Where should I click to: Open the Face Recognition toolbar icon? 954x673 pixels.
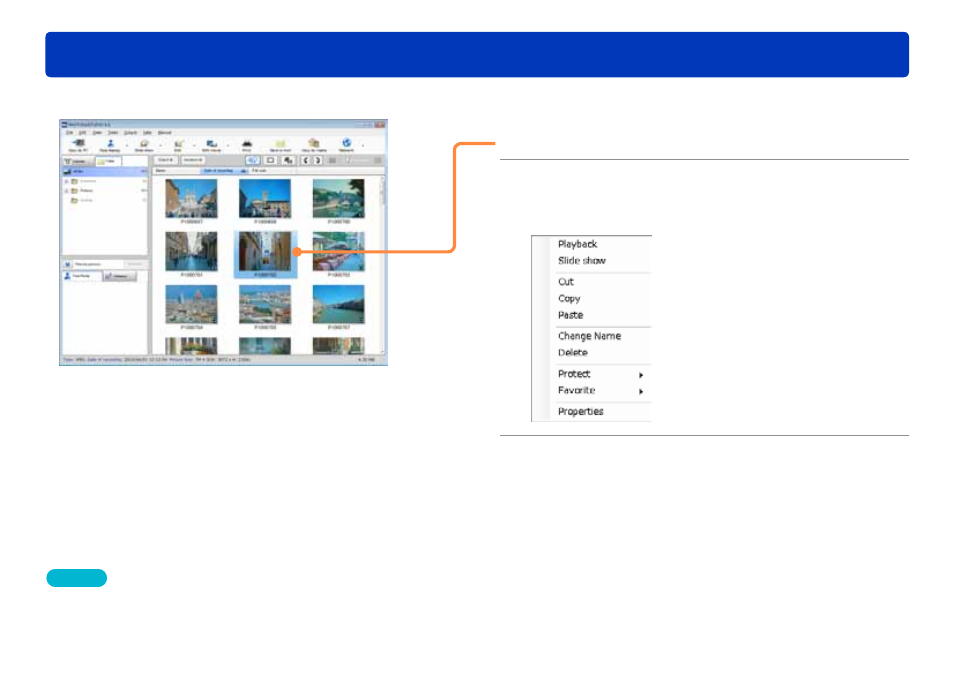[x=110, y=145]
